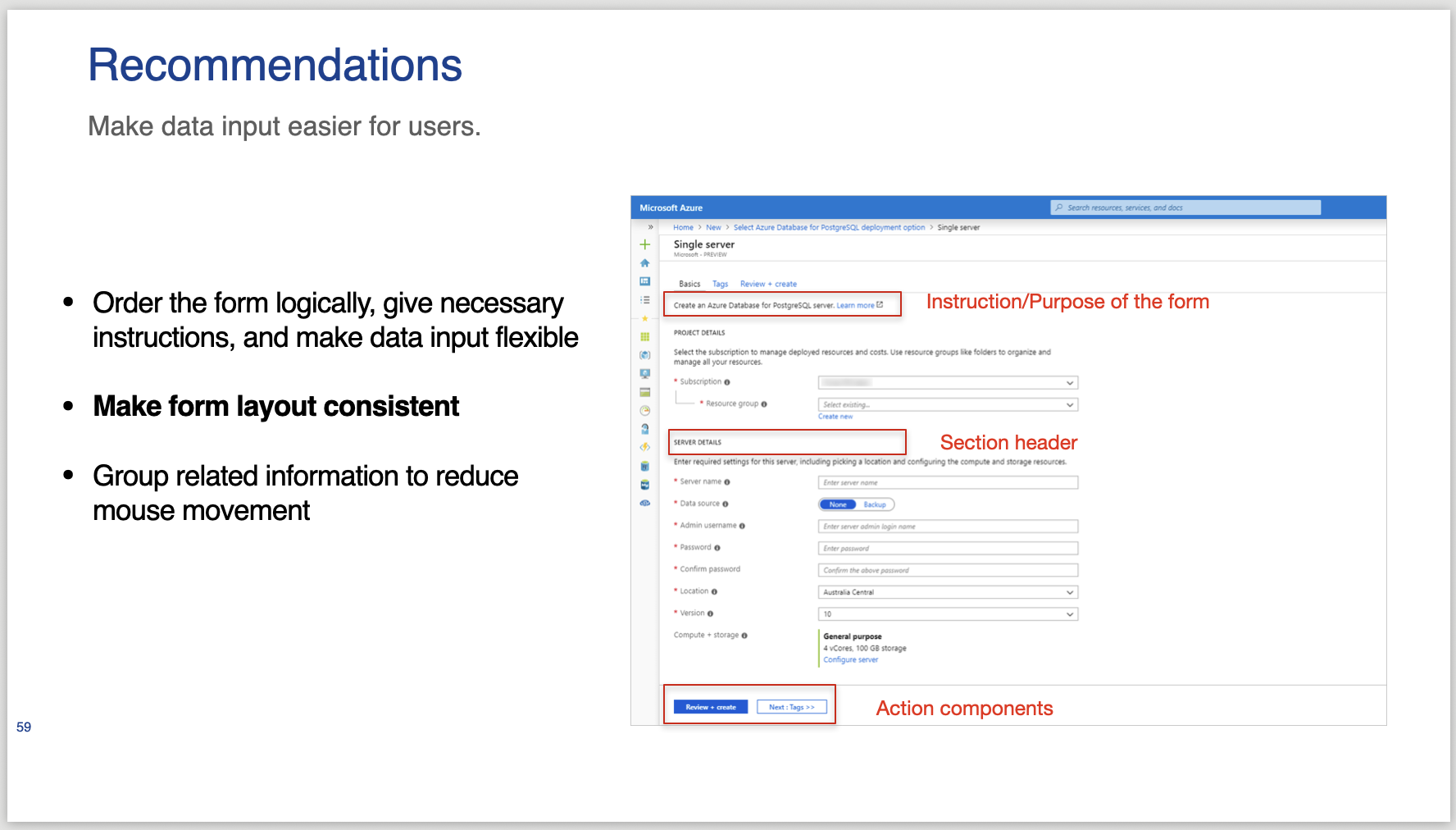The width and height of the screenshot is (1456, 830).
Task: Switch the data source to Backup
Action: click(x=875, y=504)
